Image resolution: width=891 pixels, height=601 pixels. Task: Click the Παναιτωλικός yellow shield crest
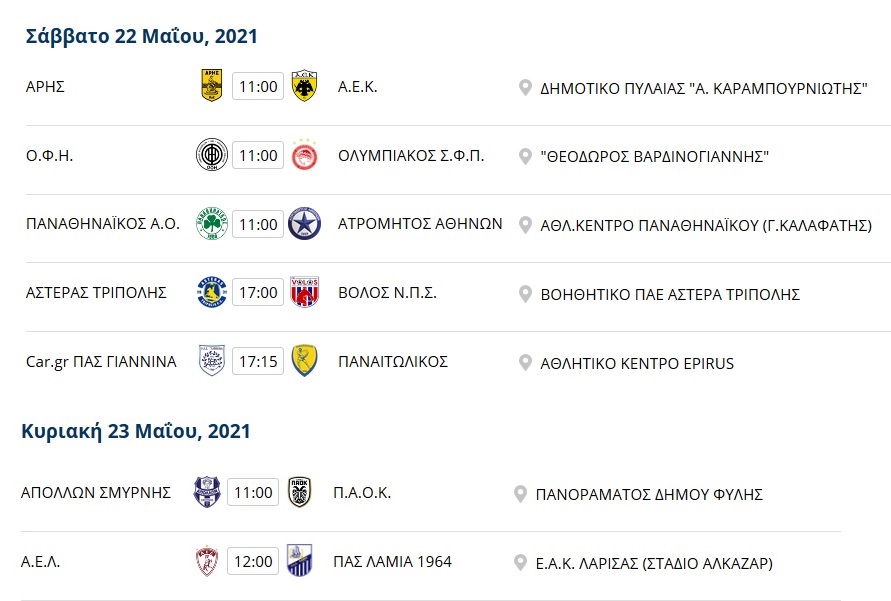tap(304, 361)
